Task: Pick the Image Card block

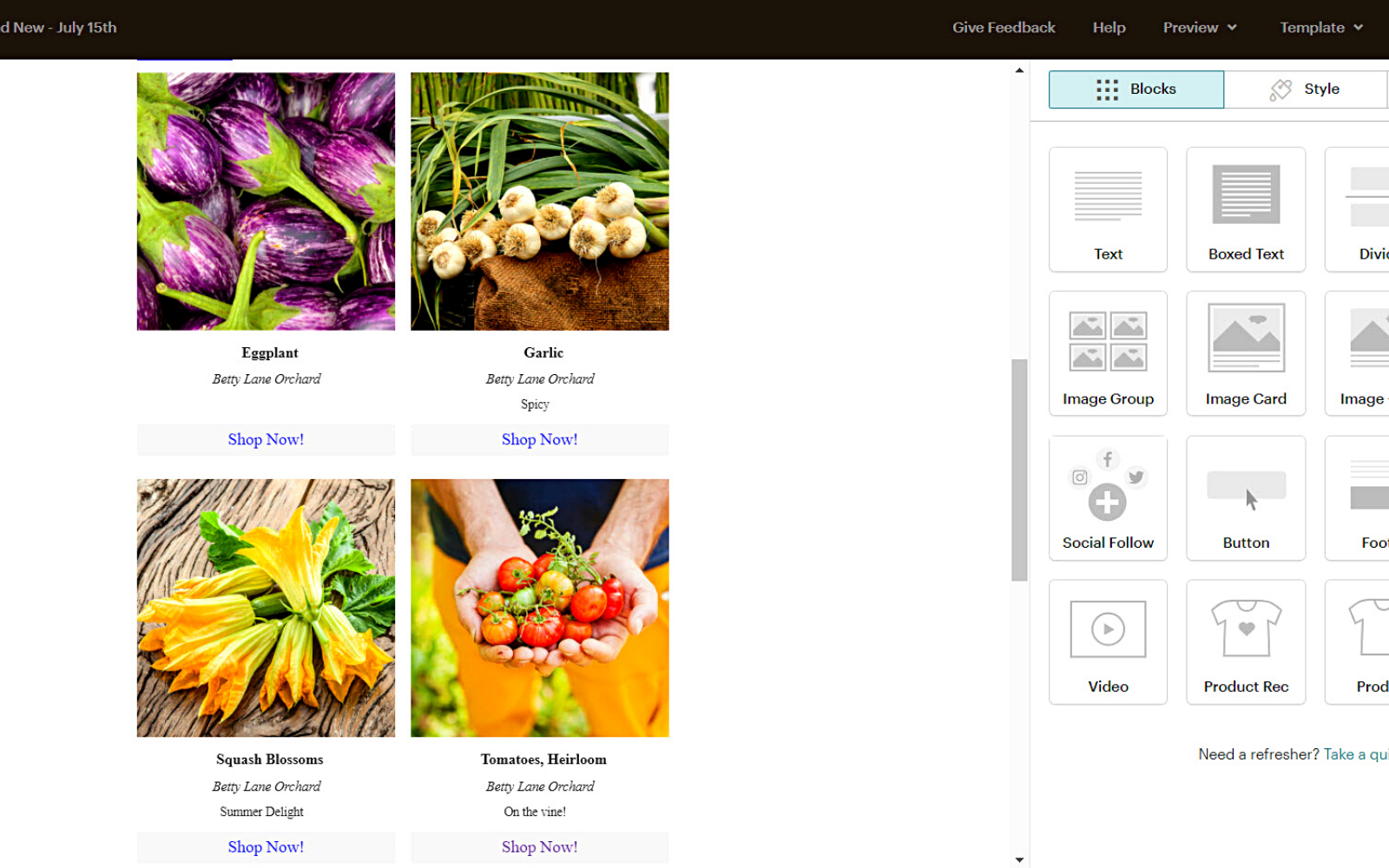Action: [x=1246, y=353]
